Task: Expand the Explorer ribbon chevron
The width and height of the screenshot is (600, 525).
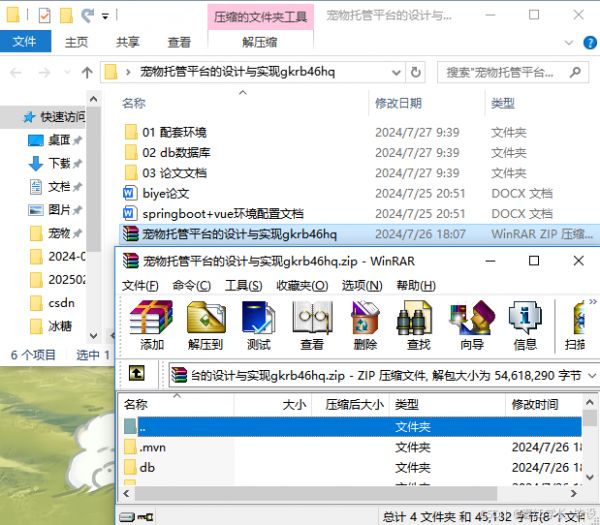Action: [x=569, y=42]
